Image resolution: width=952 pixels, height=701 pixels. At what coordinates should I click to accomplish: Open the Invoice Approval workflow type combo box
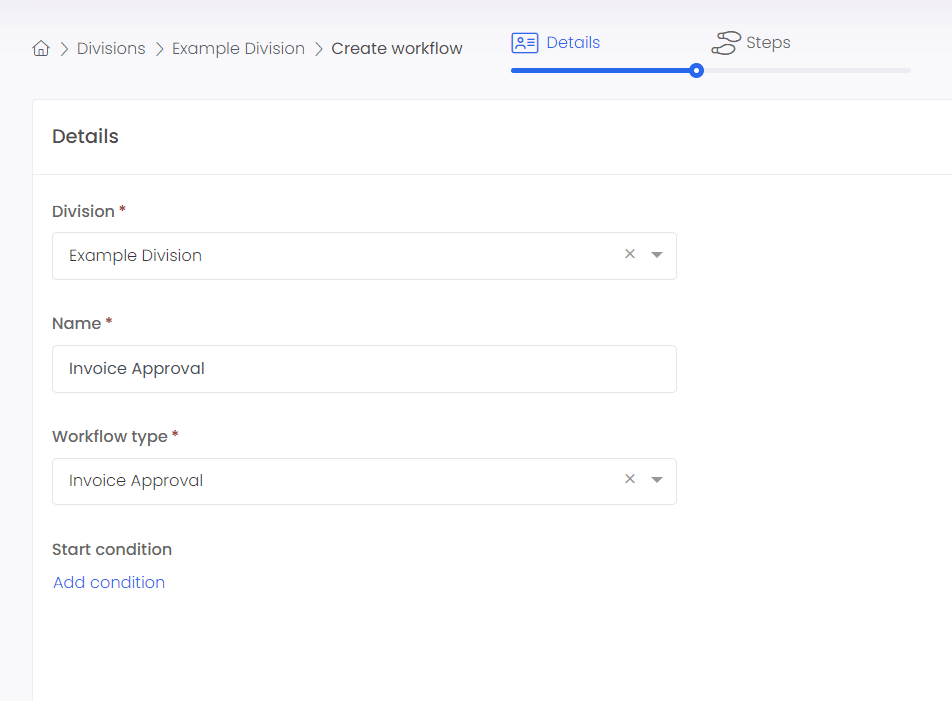tap(364, 481)
